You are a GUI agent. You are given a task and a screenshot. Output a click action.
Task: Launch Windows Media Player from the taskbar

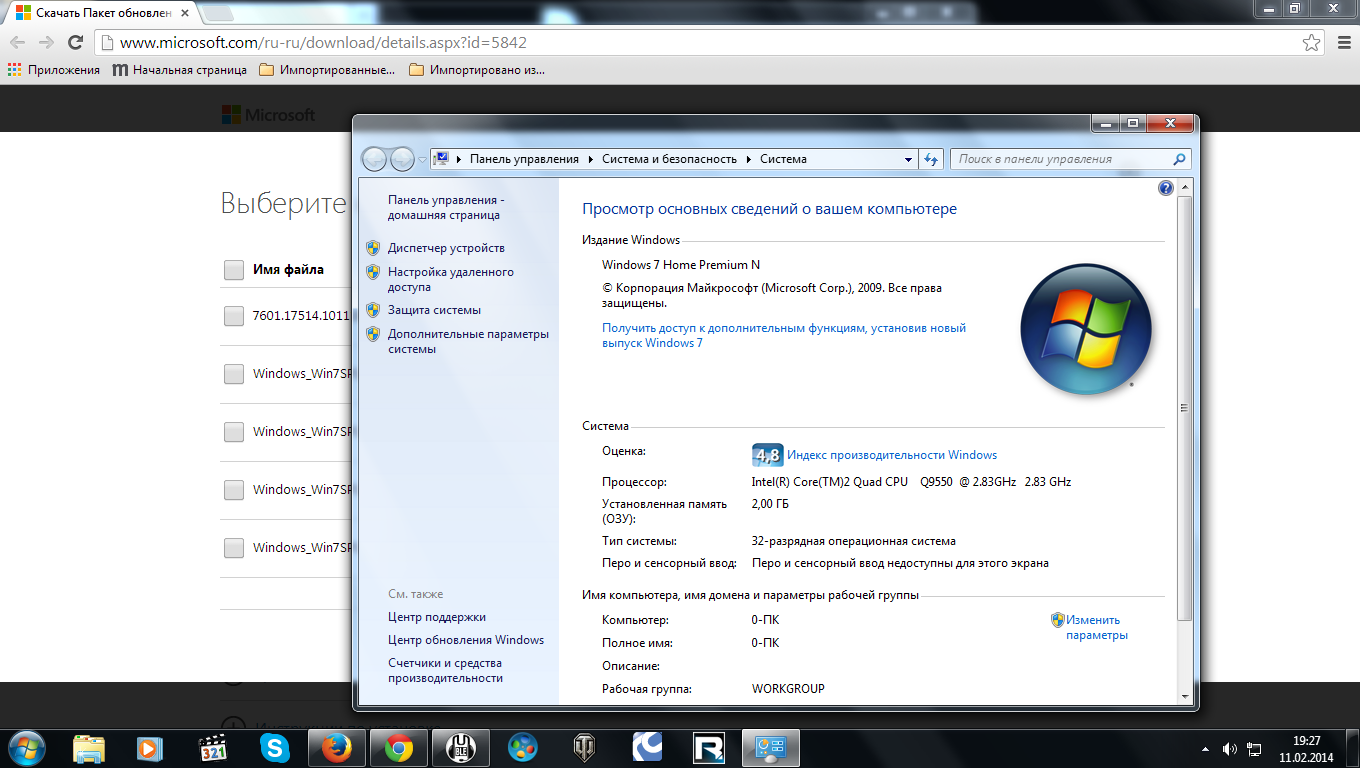[x=150, y=748]
